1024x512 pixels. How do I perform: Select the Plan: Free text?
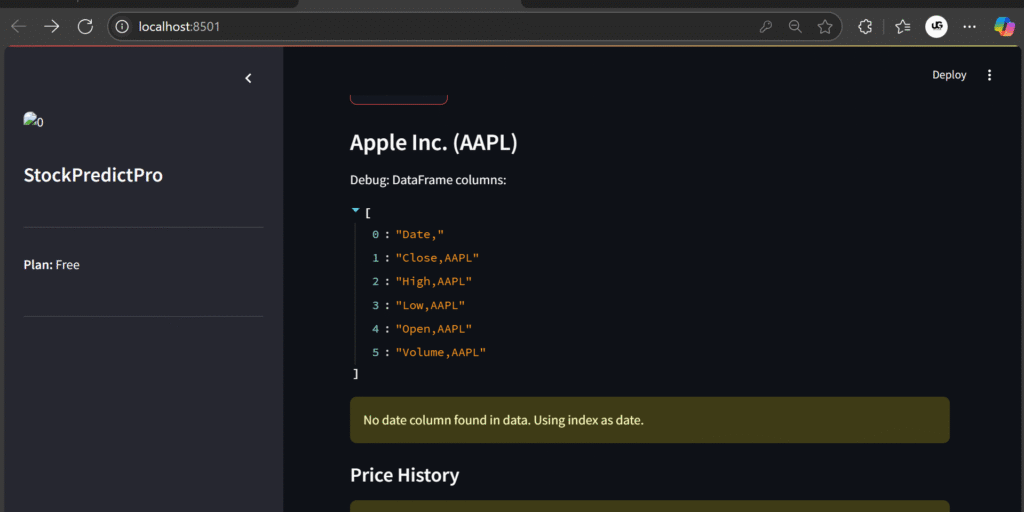[52, 265]
